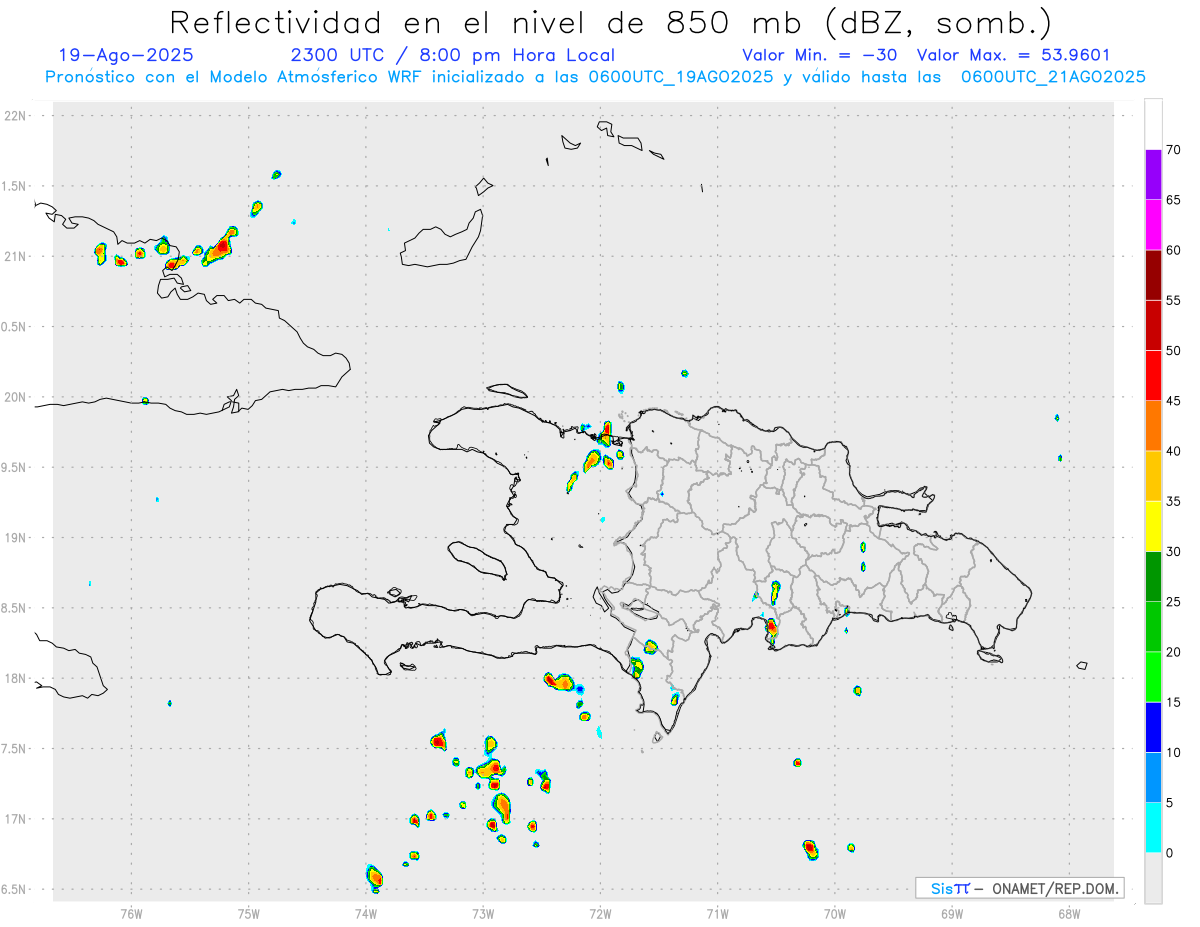Pick the cyan 0–5 dBZ colorbar segment
The height and width of the screenshot is (927, 1200).
click(1153, 827)
